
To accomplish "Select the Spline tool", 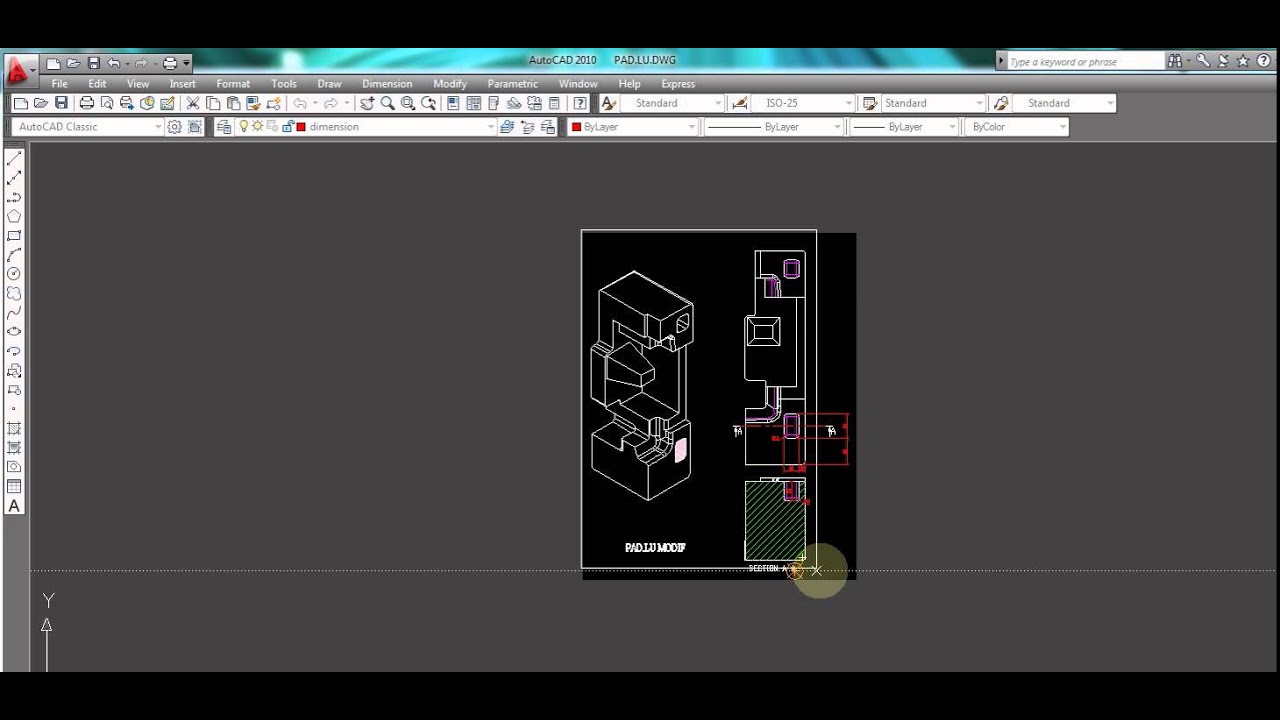I will point(14,313).
